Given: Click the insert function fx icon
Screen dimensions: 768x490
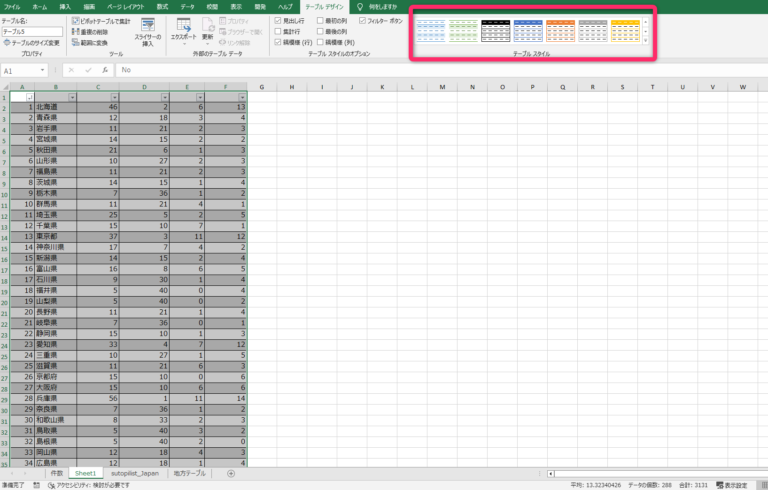Looking at the screenshot, I should pos(104,70).
